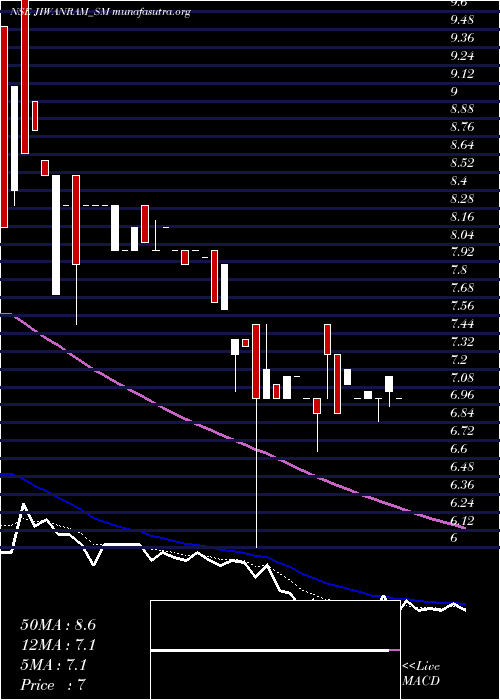Click the 8.4 price axis label
The image size is (500, 700).
pos(458,181)
